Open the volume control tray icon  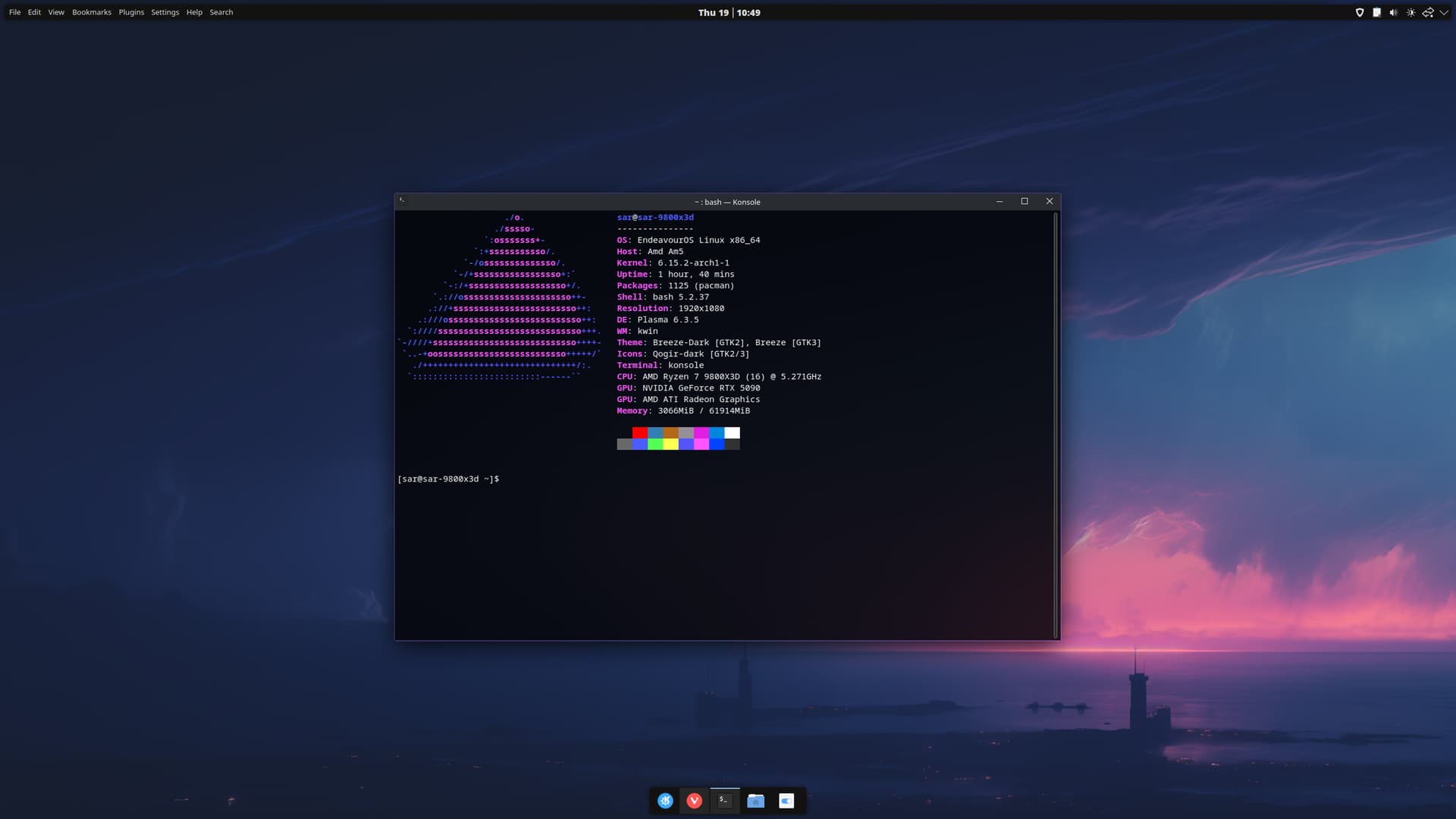(1393, 12)
